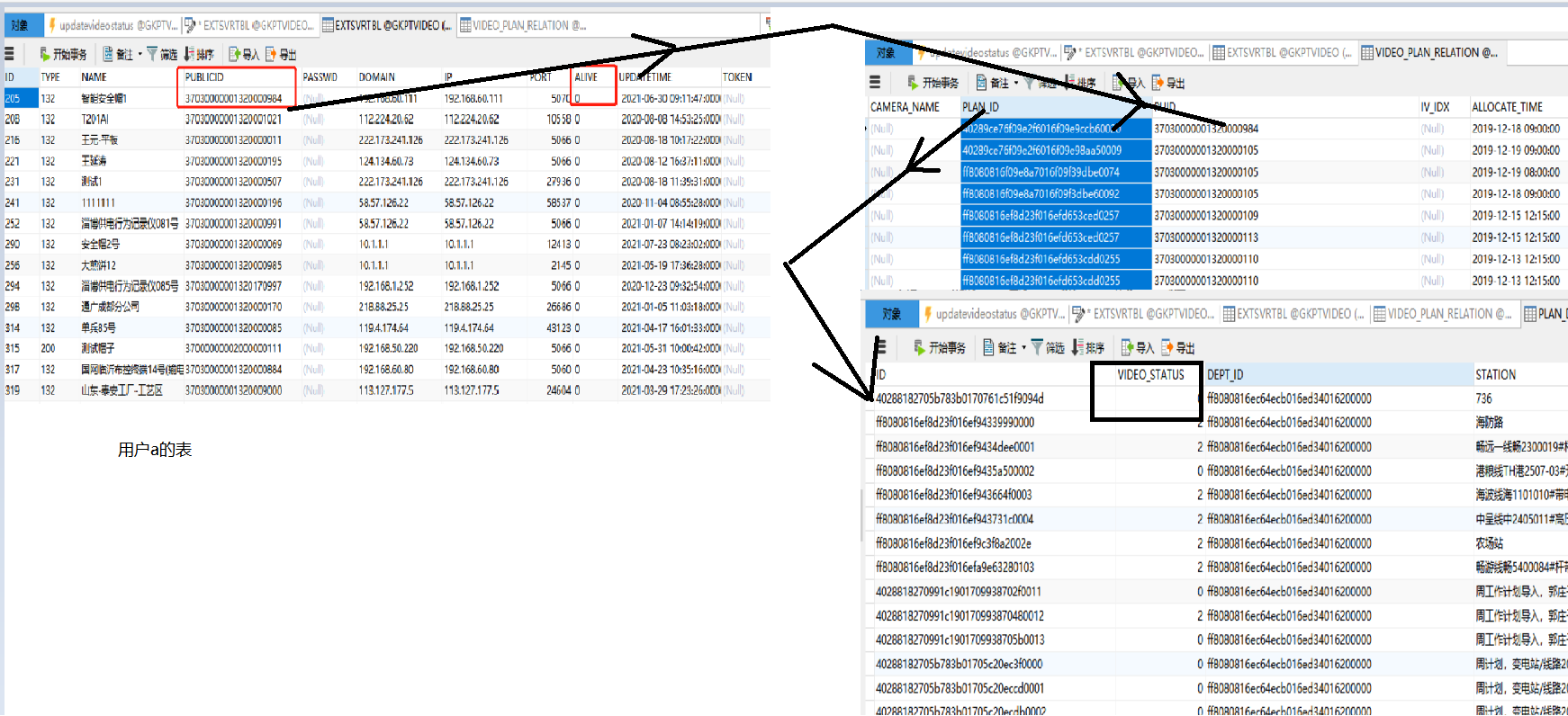The width and height of the screenshot is (1568, 716).
Task: Click 开始事务 in the VIDEO_STATUS table window toolbar
Action: tap(940, 347)
